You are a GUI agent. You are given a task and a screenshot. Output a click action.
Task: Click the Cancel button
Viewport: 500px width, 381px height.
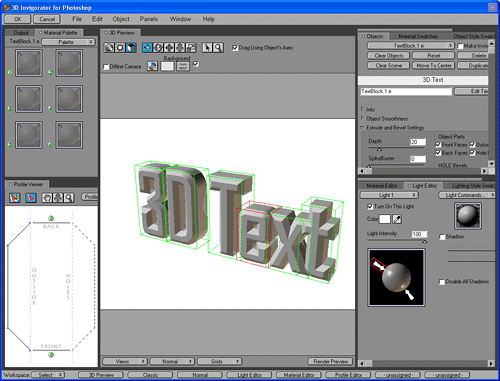click(x=47, y=19)
